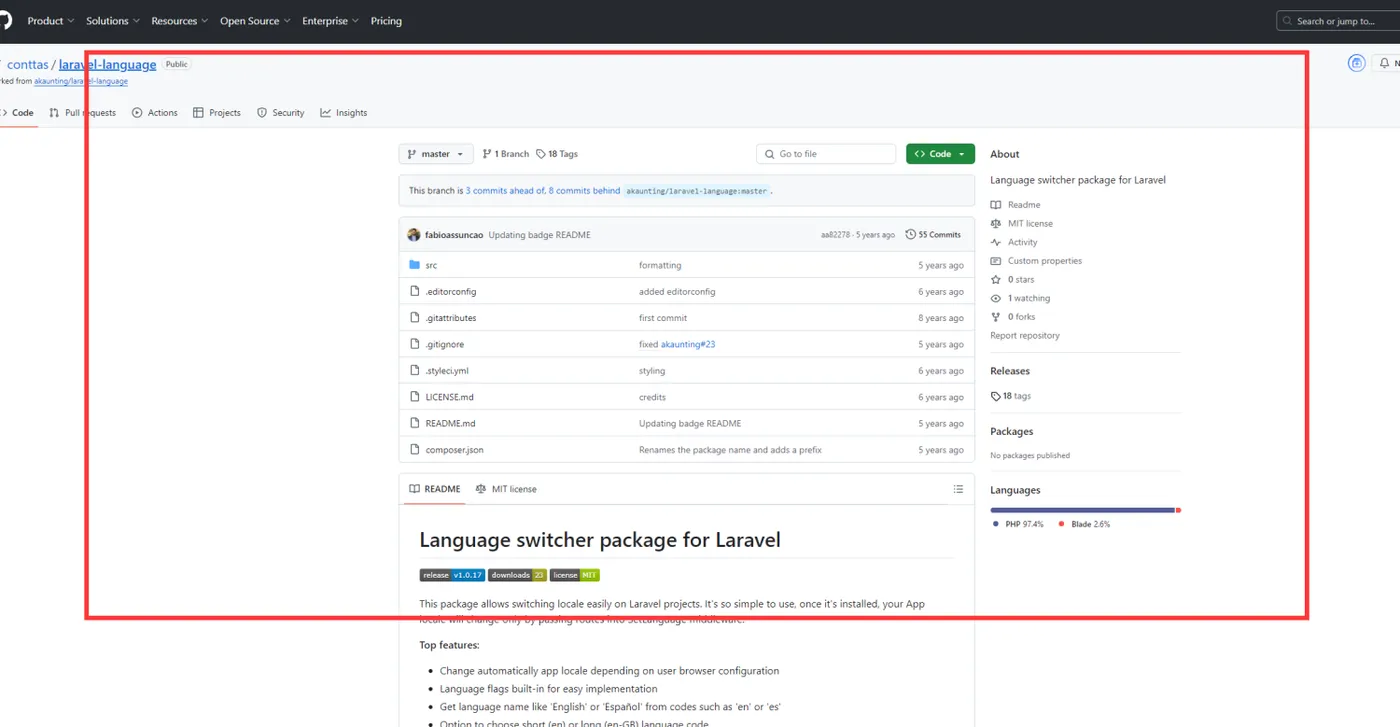Open the Projects tab
This screenshot has width=1400, height=727.
click(x=217, y=113)
